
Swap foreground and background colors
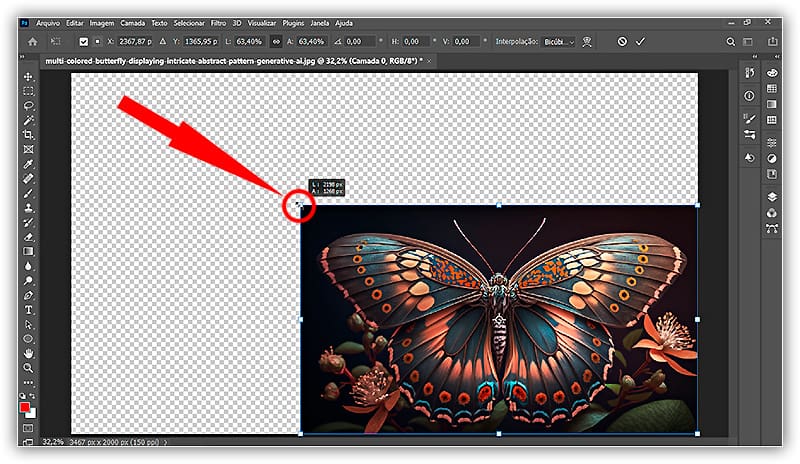point(33,396)
